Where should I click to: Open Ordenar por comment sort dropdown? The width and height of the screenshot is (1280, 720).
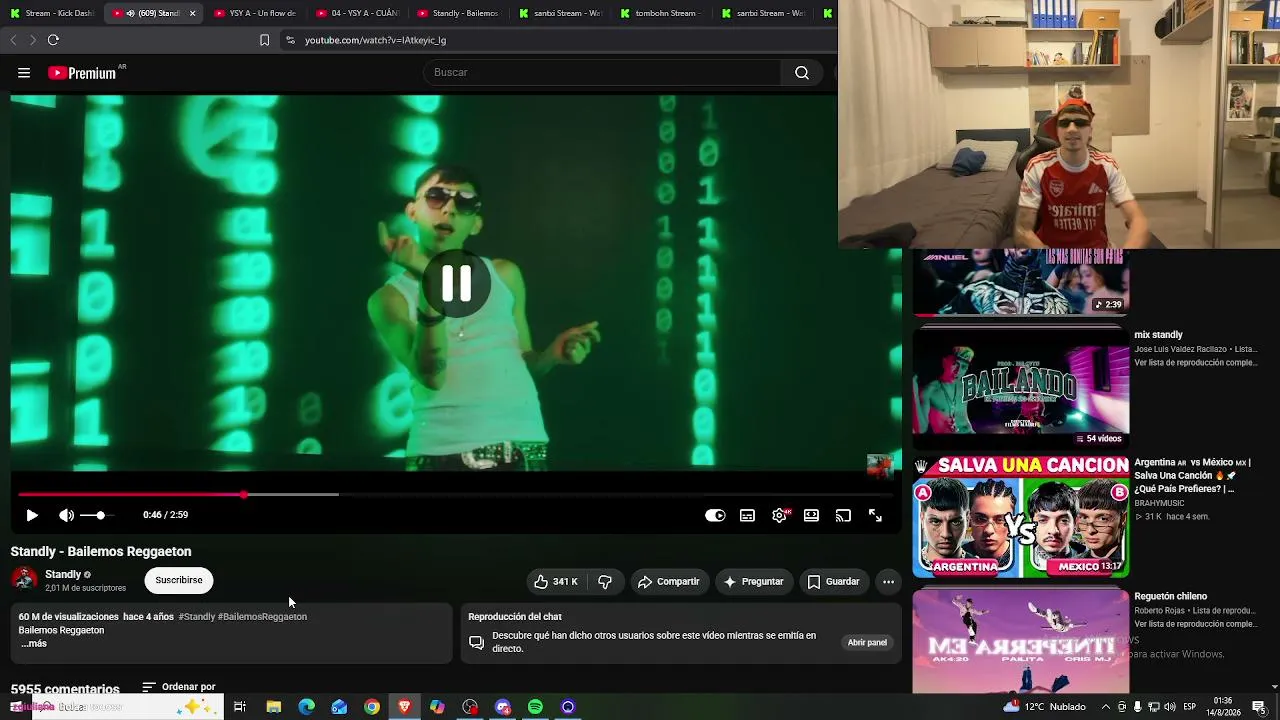179,687
